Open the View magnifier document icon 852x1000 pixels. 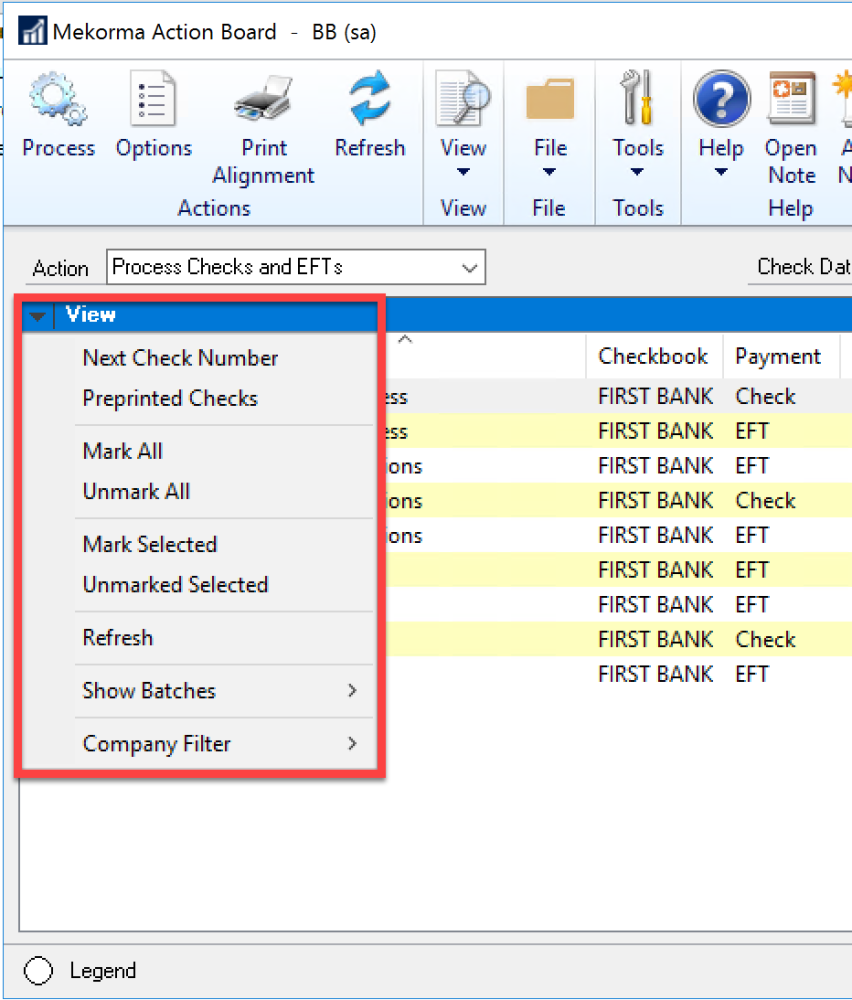[x=463, y=98]
